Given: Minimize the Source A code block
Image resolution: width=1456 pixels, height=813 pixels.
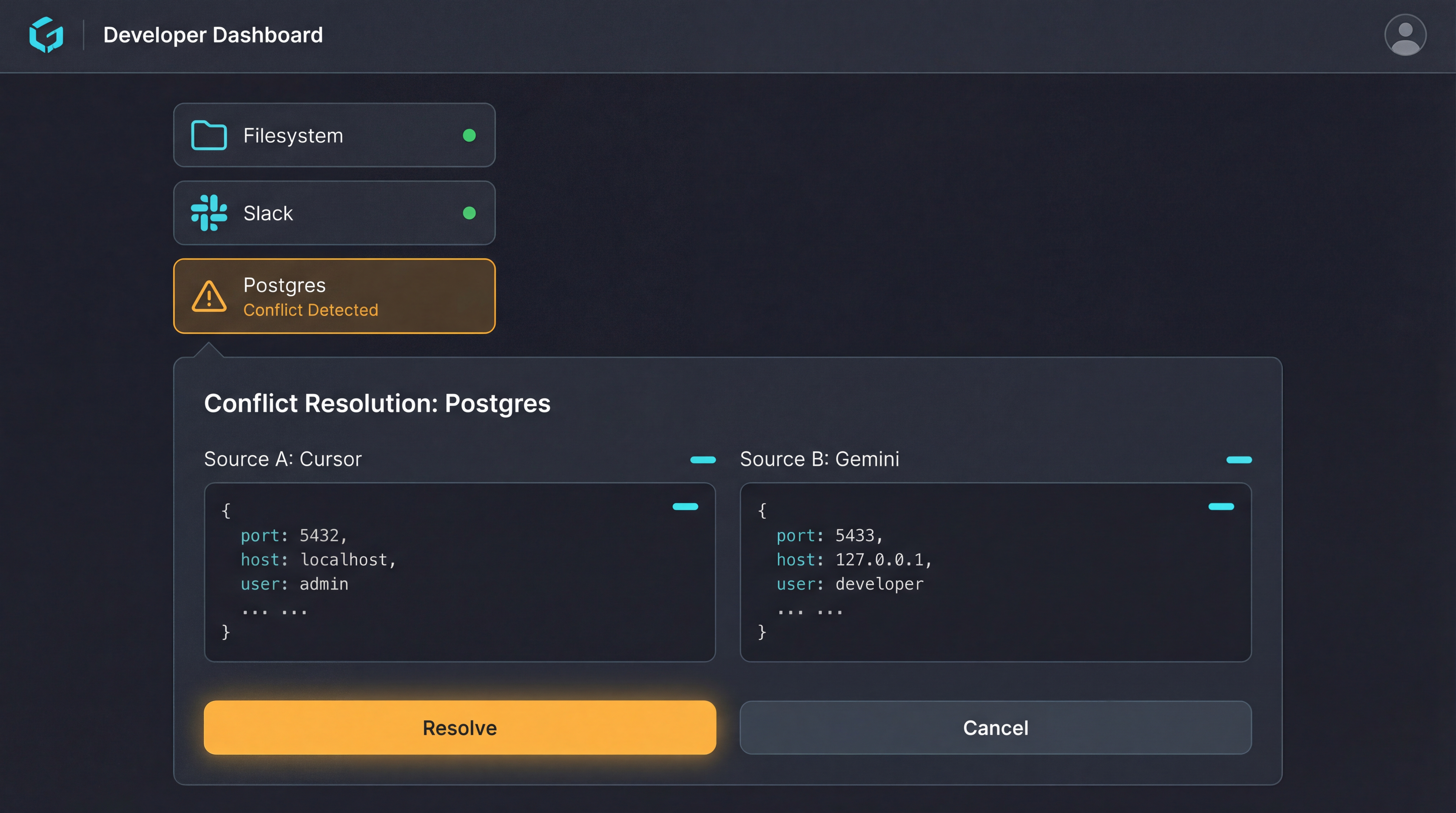Looking at the screenshot, I should click(685, 507).
